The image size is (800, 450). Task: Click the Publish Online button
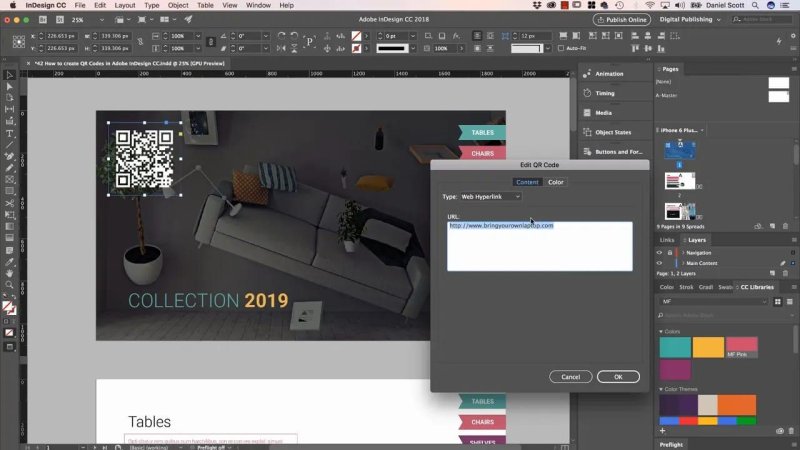[x=622, y=19]
